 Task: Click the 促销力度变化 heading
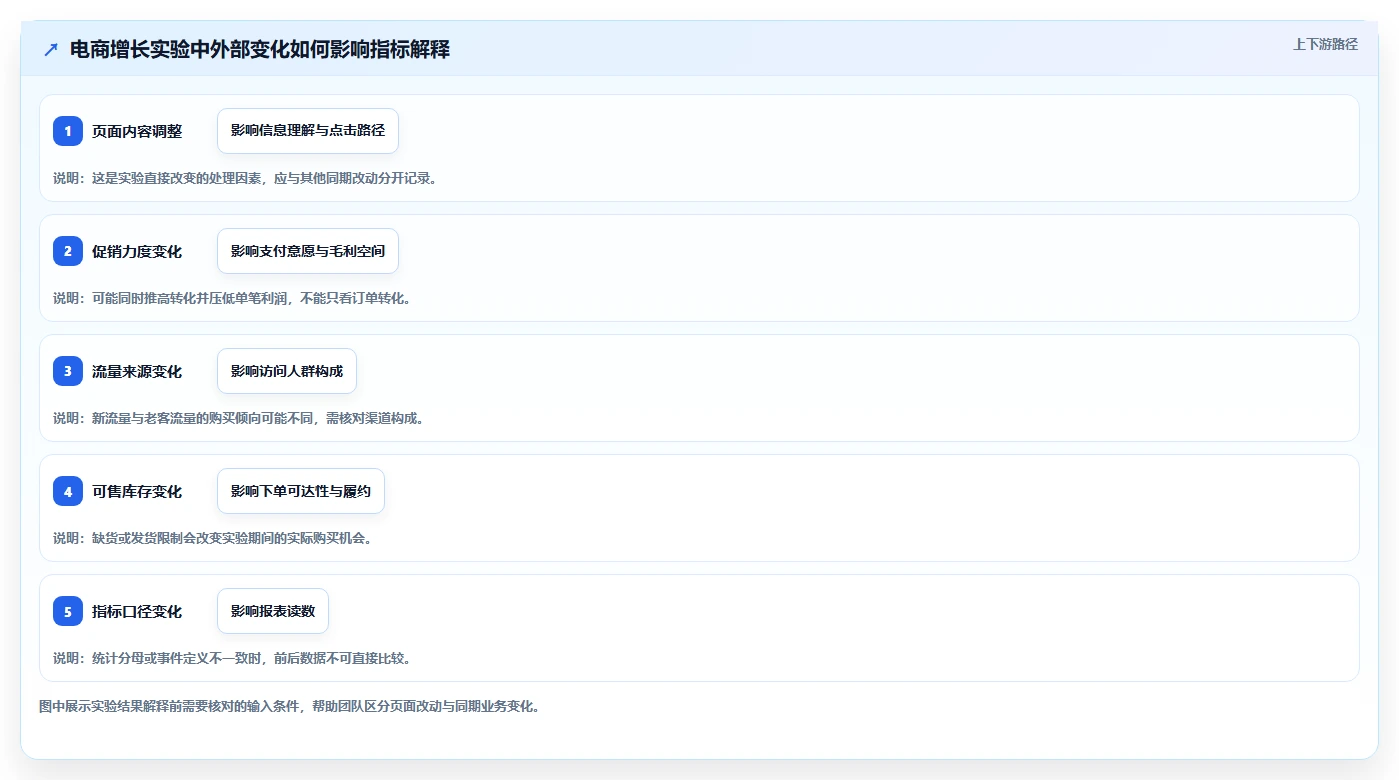137,251
